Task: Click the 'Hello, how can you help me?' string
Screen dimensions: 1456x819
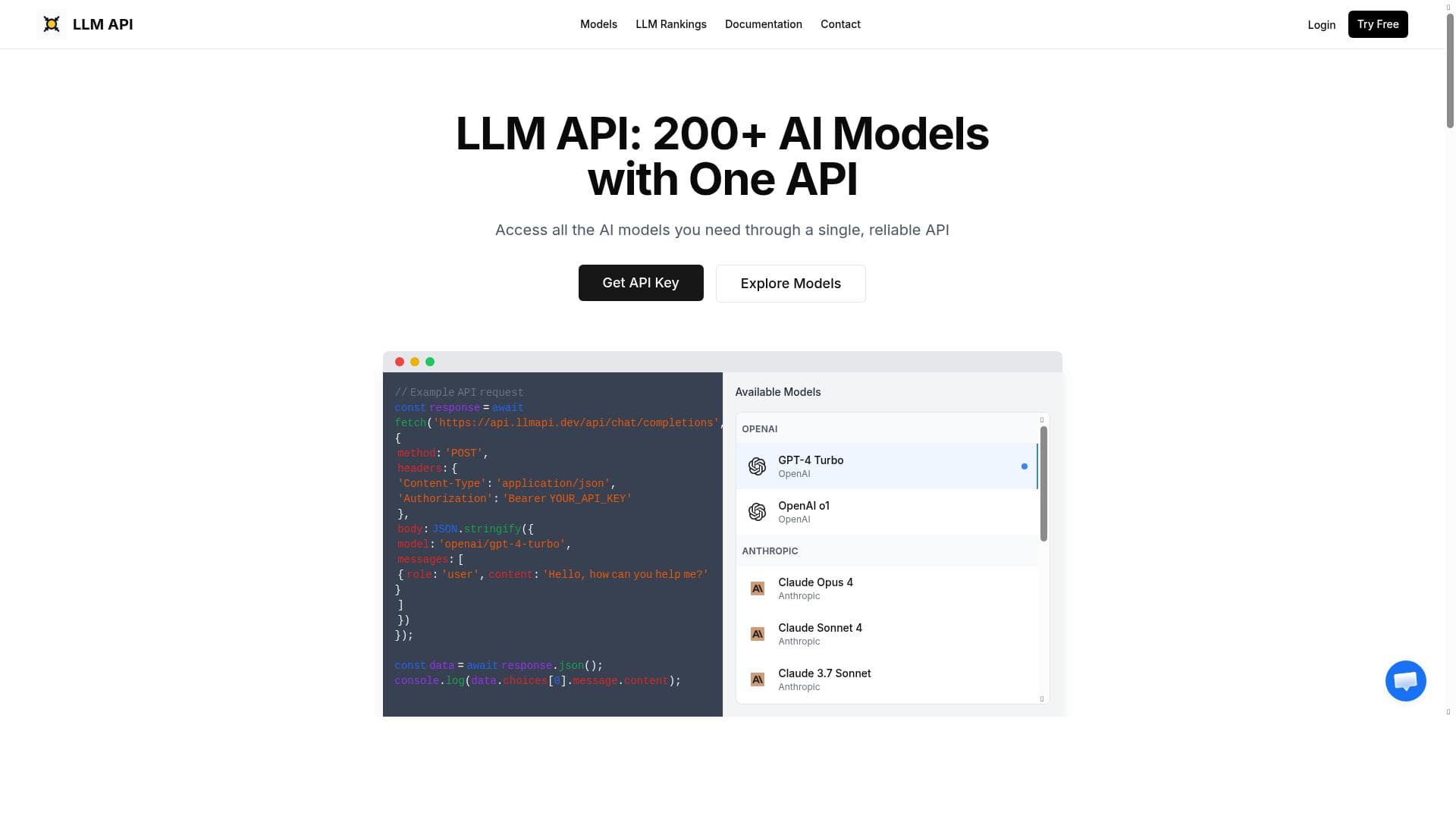Action: 626,575
